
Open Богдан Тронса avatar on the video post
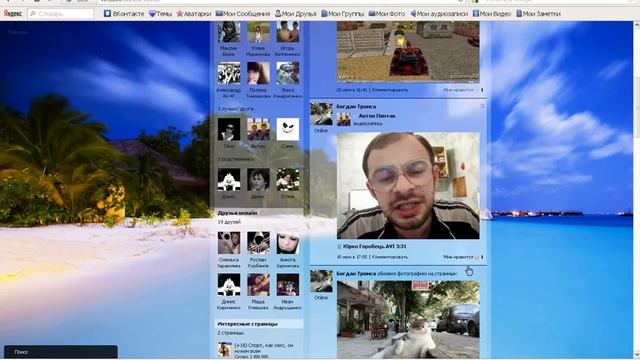pyautogui.click(x=321, y=114)
